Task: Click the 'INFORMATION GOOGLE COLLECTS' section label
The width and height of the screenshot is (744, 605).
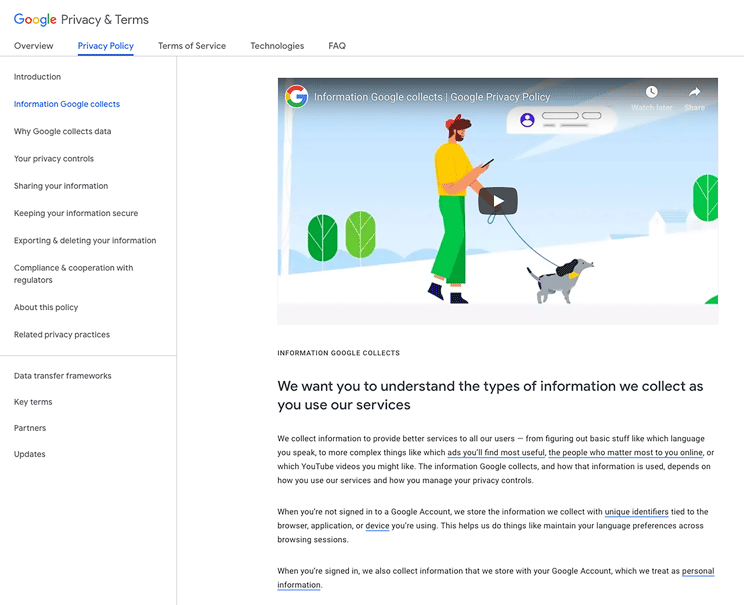Action: 339,353
